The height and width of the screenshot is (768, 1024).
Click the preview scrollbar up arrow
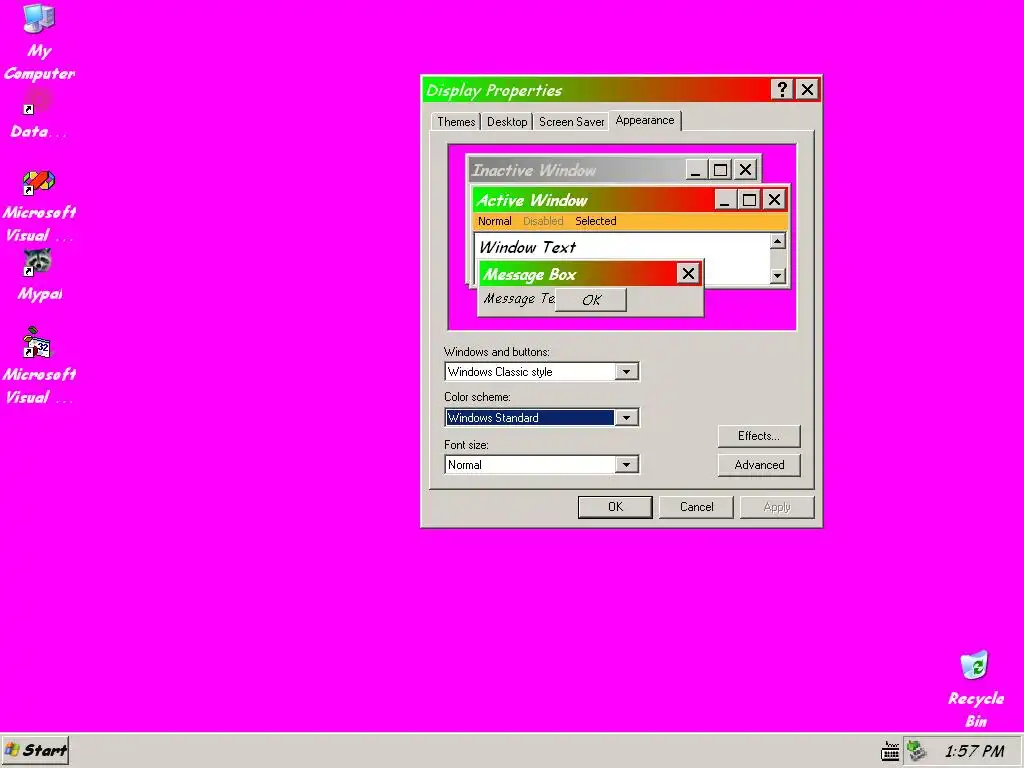(x=777, y=242)
